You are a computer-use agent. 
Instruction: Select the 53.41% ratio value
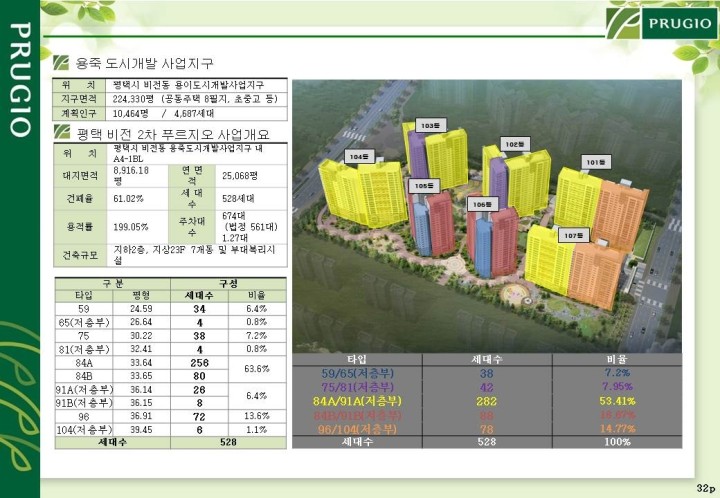(x=617, y=401)
